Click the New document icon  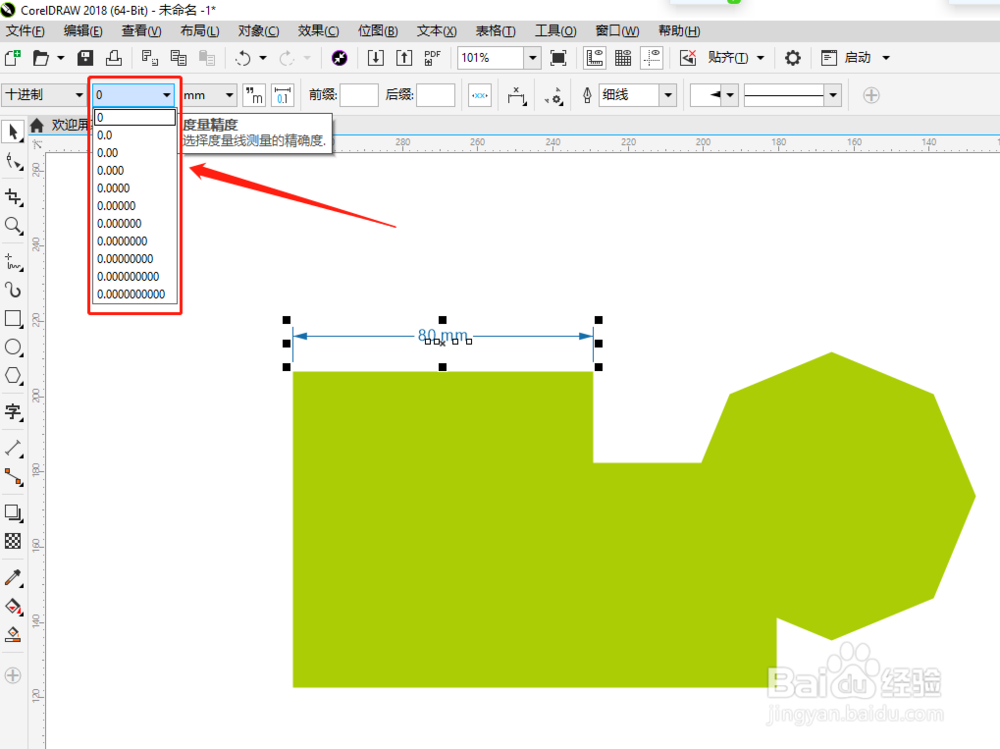point(13,58)
